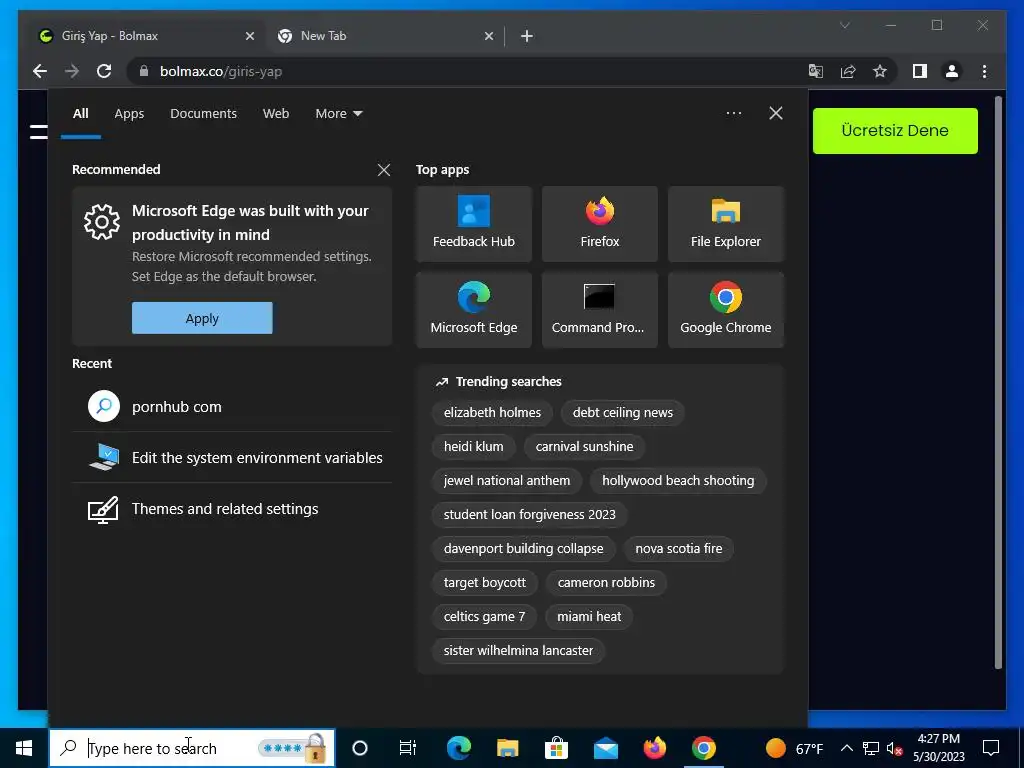Open Microsoft Store from the taskbar
This screenshot has width=1024, height=768.
[556, 748]
